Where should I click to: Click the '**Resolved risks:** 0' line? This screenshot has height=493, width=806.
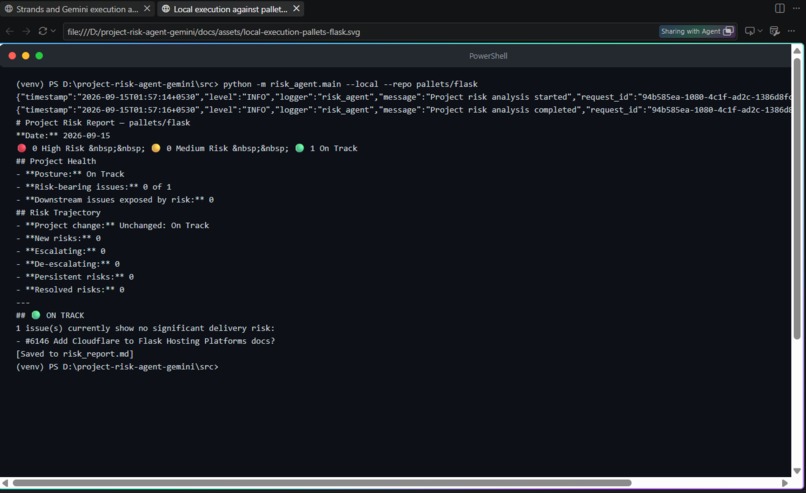point(70,289)
